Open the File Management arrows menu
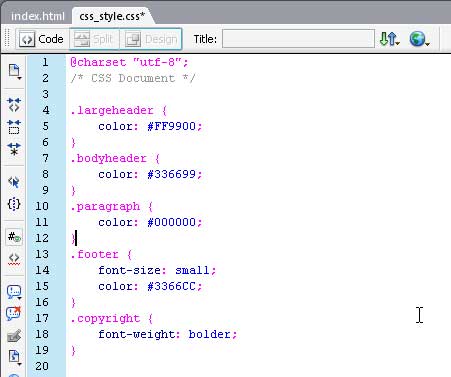 point(389,39)
